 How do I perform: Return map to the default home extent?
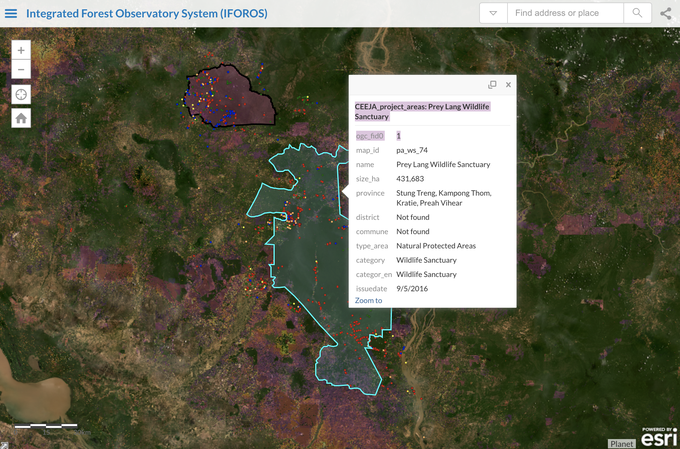[x=21, y=118]
